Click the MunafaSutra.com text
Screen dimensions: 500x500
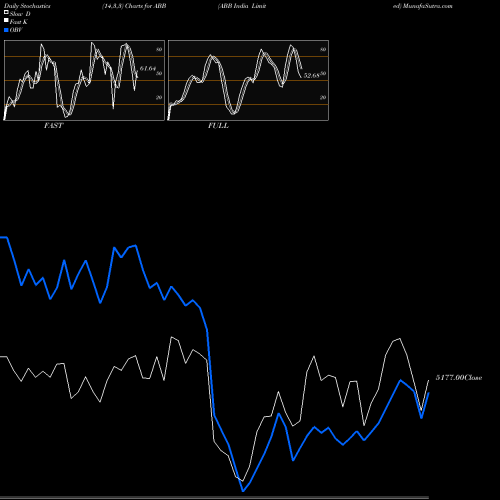click(427, 6)
